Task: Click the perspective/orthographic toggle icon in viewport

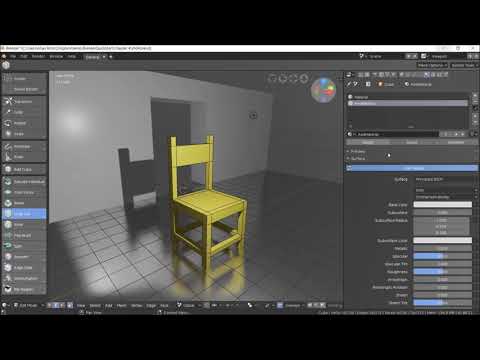Action: click(304, 79)
